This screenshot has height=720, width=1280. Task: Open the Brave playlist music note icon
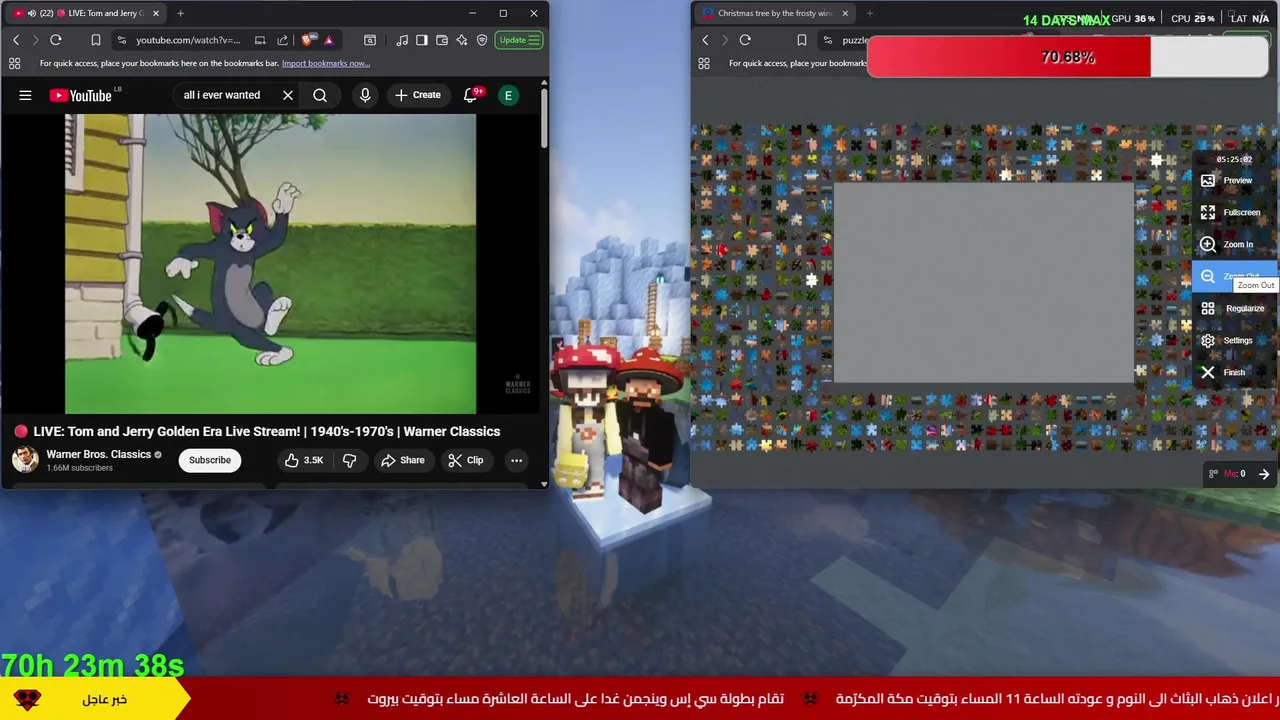[402, 40]
